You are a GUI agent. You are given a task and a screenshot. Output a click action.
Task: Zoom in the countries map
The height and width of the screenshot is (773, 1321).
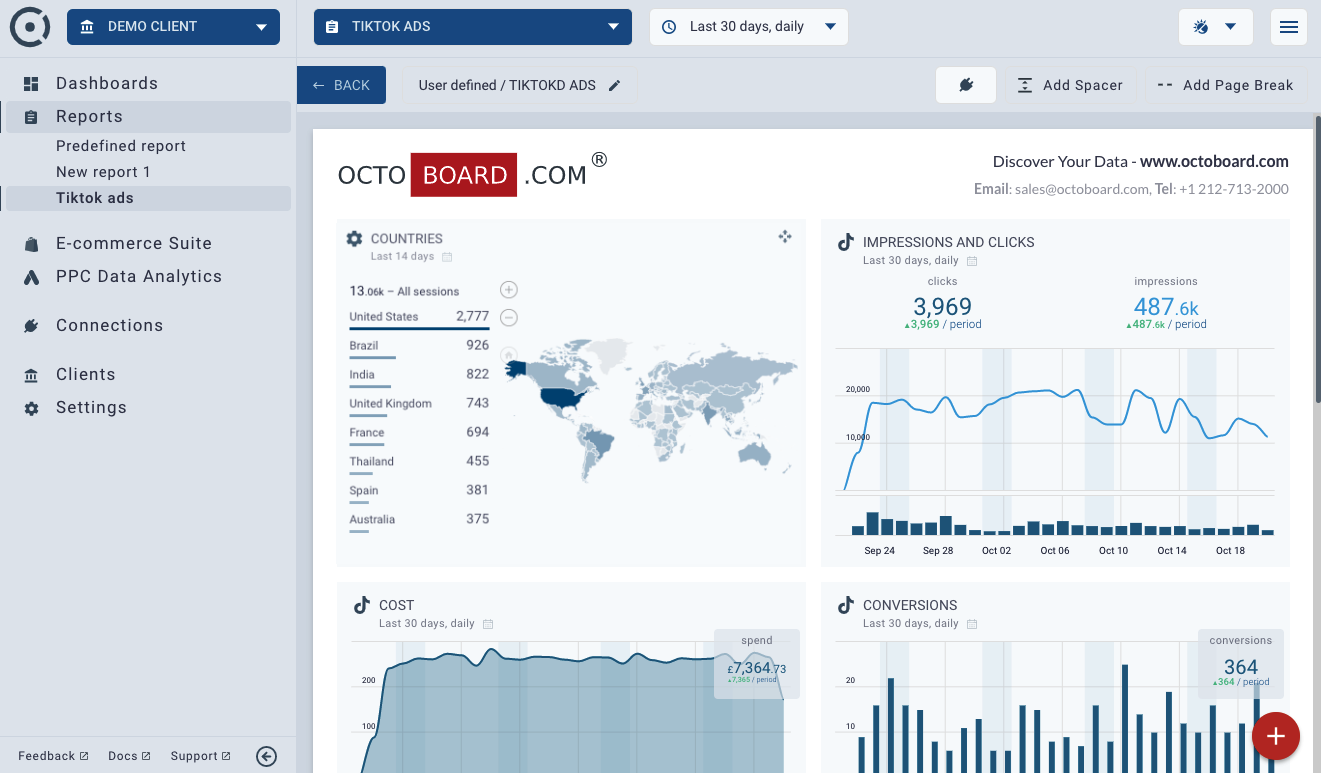coord(508,290)
